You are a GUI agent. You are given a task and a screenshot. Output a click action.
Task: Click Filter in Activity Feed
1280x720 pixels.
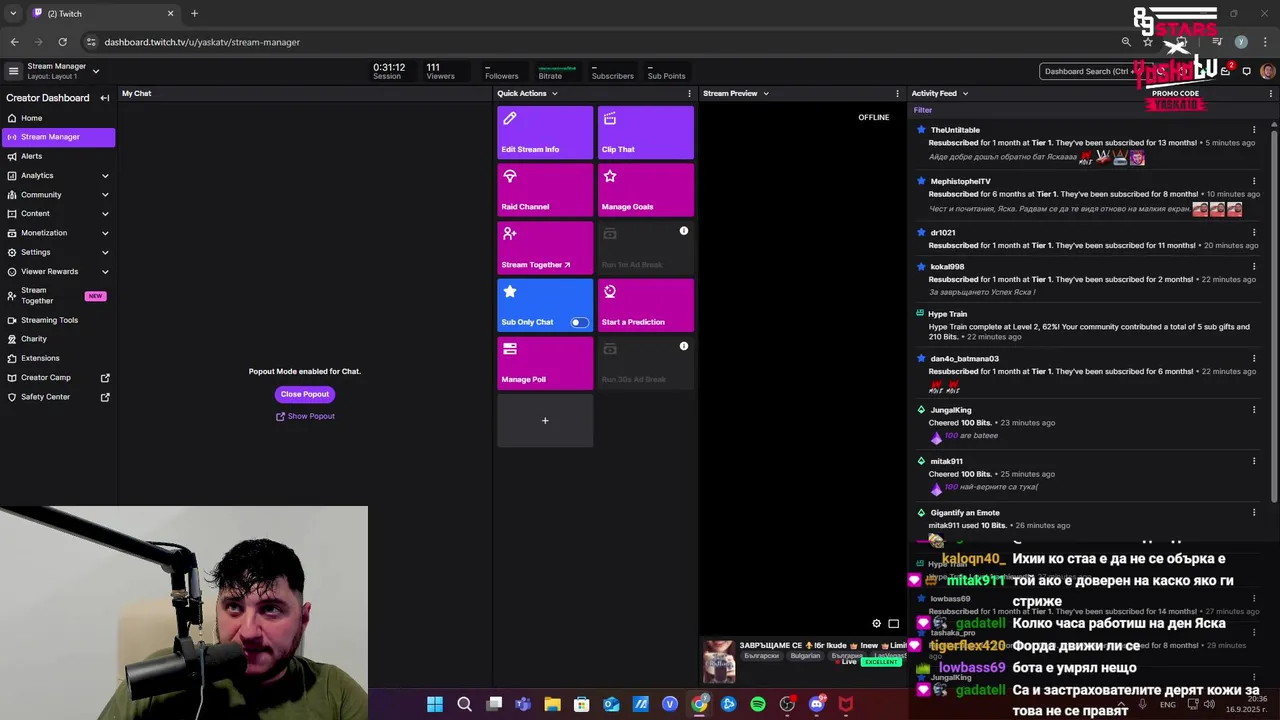[923, 110]
